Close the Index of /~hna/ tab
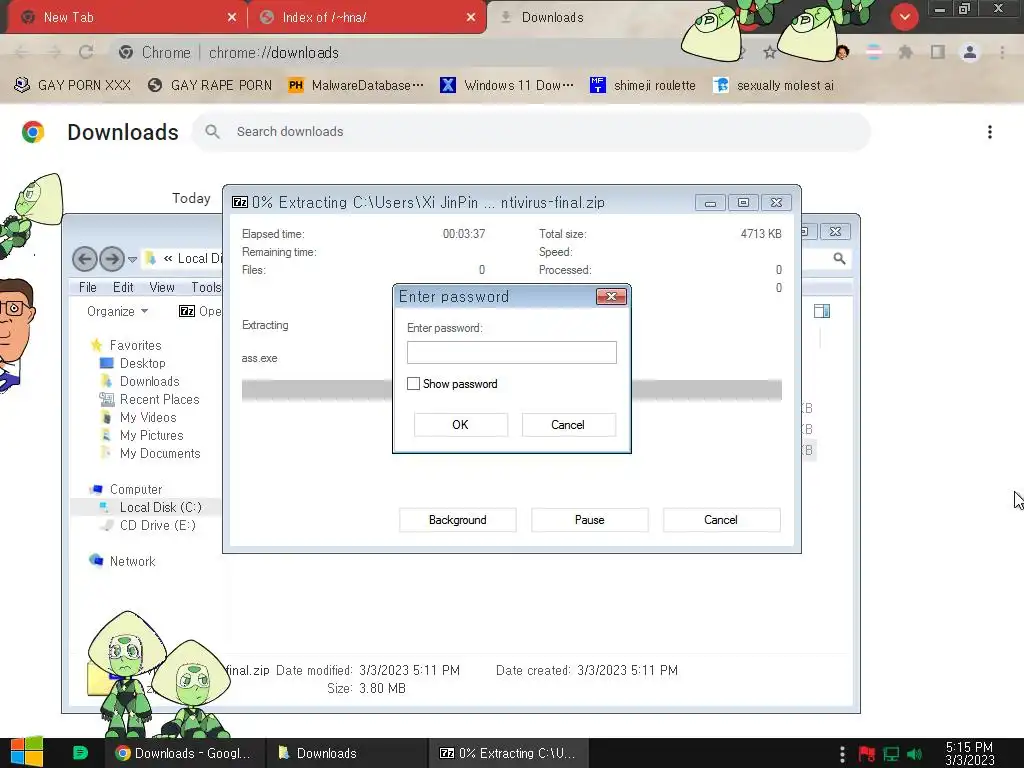This screenshot has width=1024, height=768. pos(471,18)
